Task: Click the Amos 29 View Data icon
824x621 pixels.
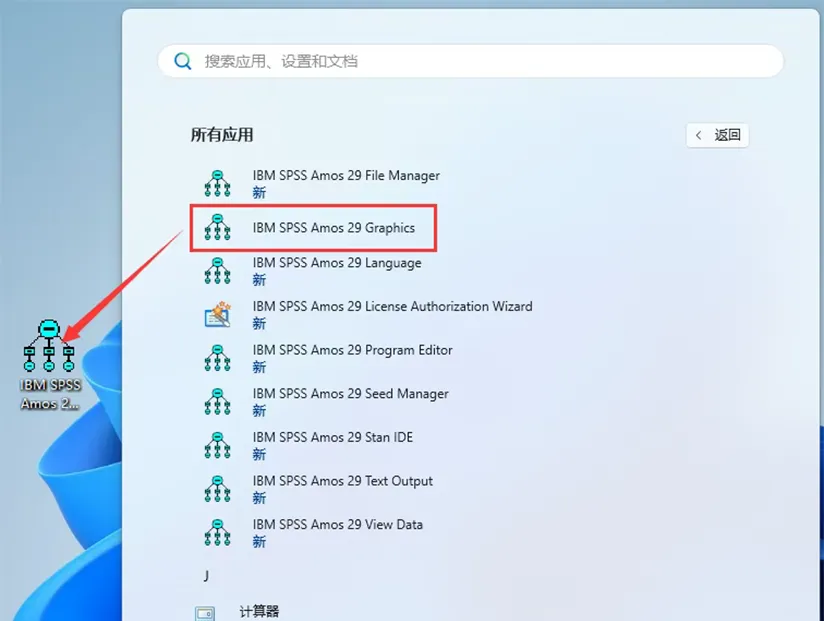Action: coord(218,533)
